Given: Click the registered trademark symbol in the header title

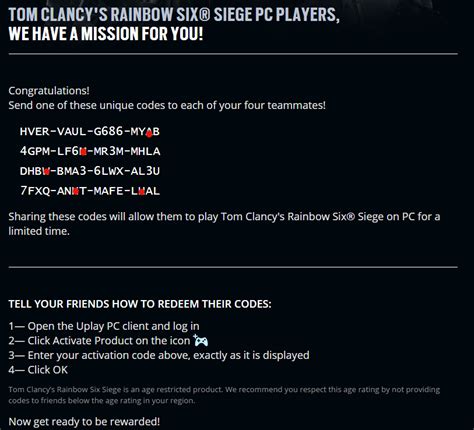Looking at the screenshot, I should tap(206, 15).
